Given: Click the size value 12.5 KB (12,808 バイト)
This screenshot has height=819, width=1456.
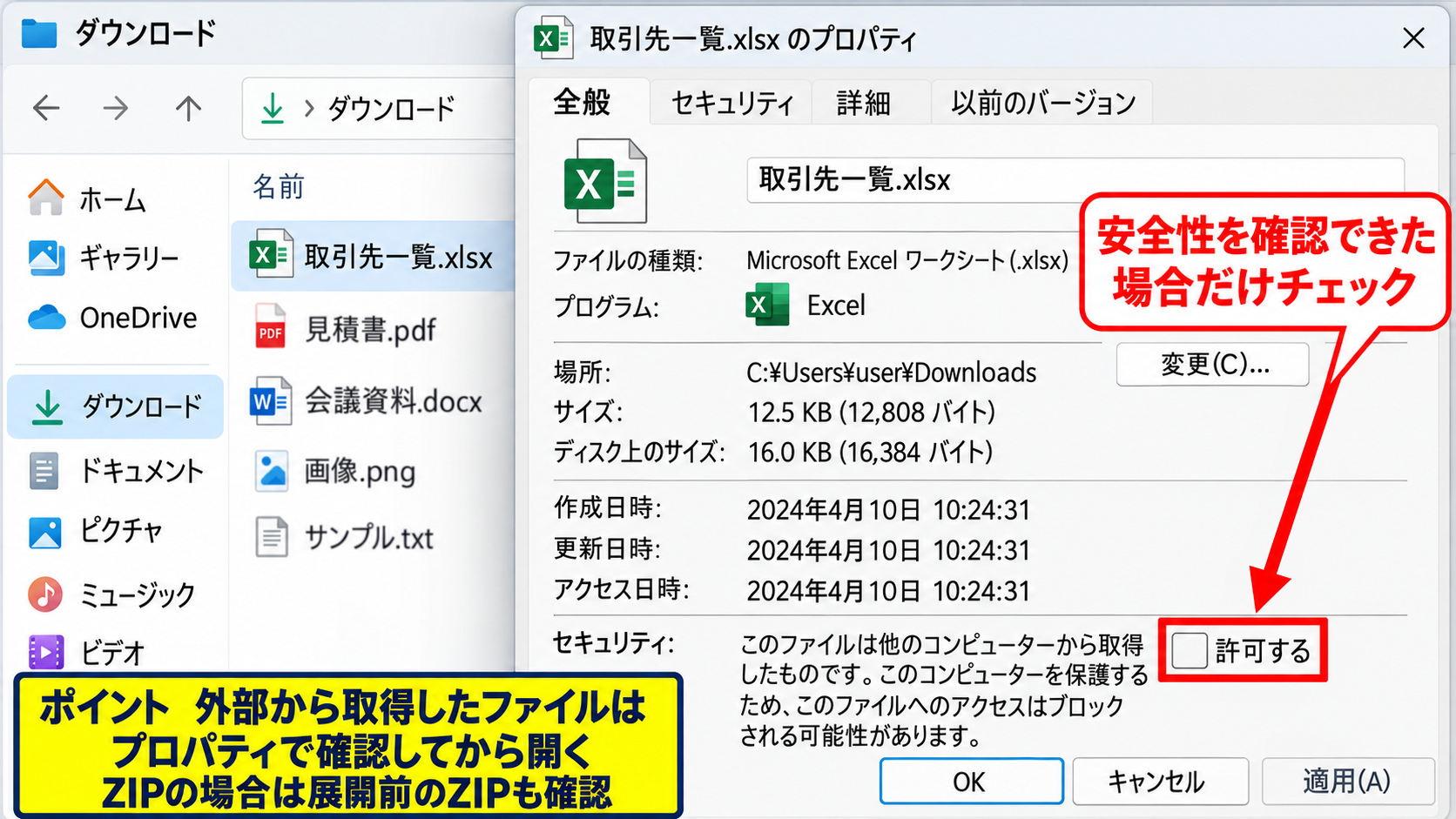Looking at the screenshot, I should click(x=871, y=412).
